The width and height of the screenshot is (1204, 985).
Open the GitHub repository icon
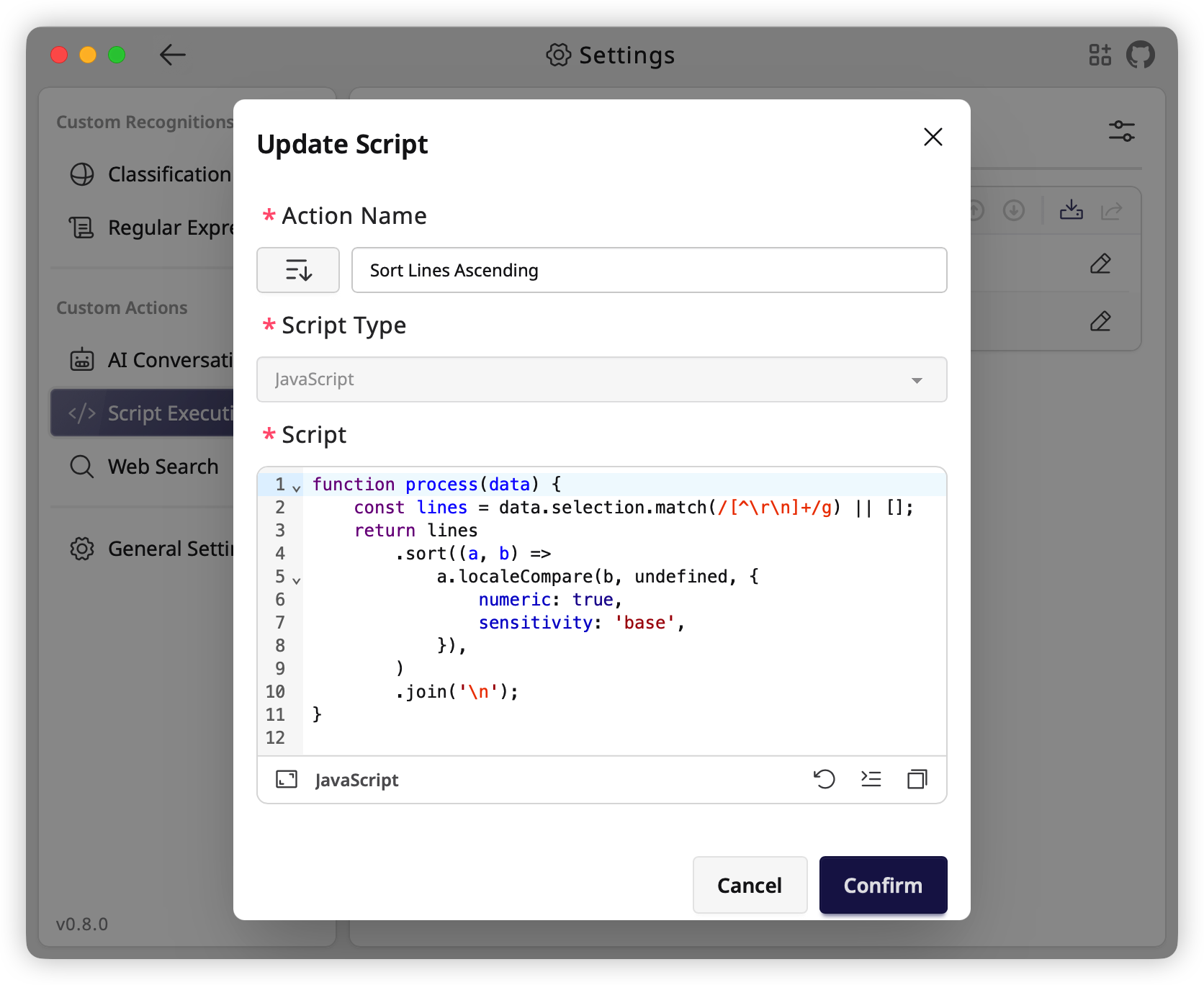click(1141, 55)
